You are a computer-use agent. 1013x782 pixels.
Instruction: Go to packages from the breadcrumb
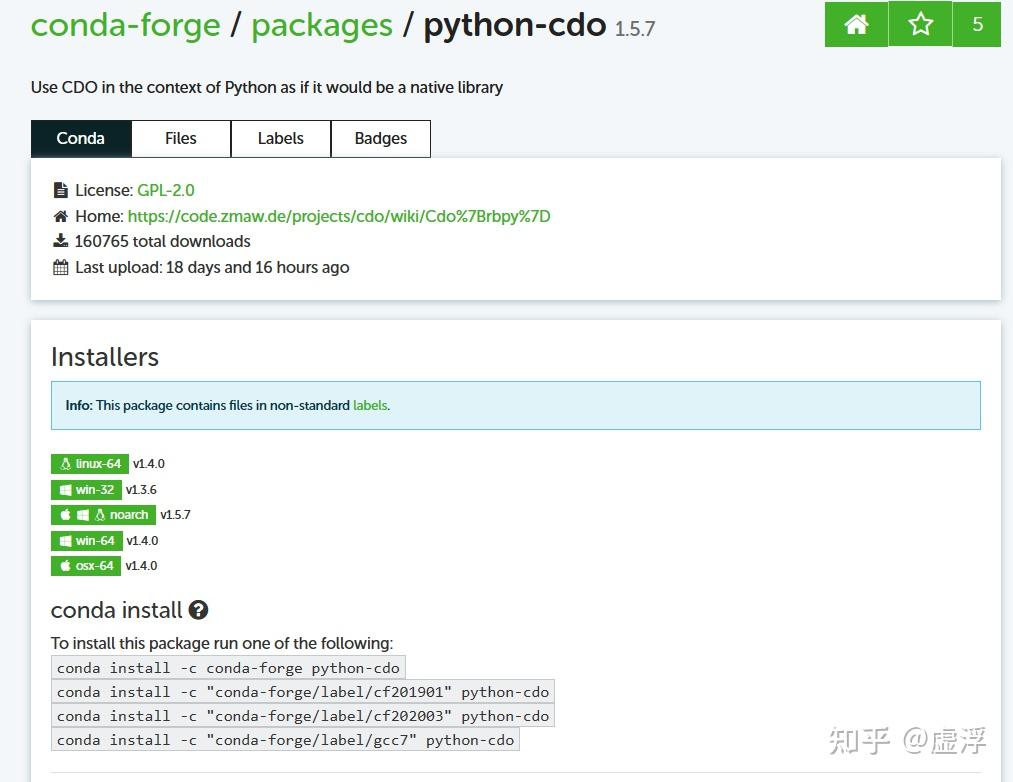(x=321, y=25)
